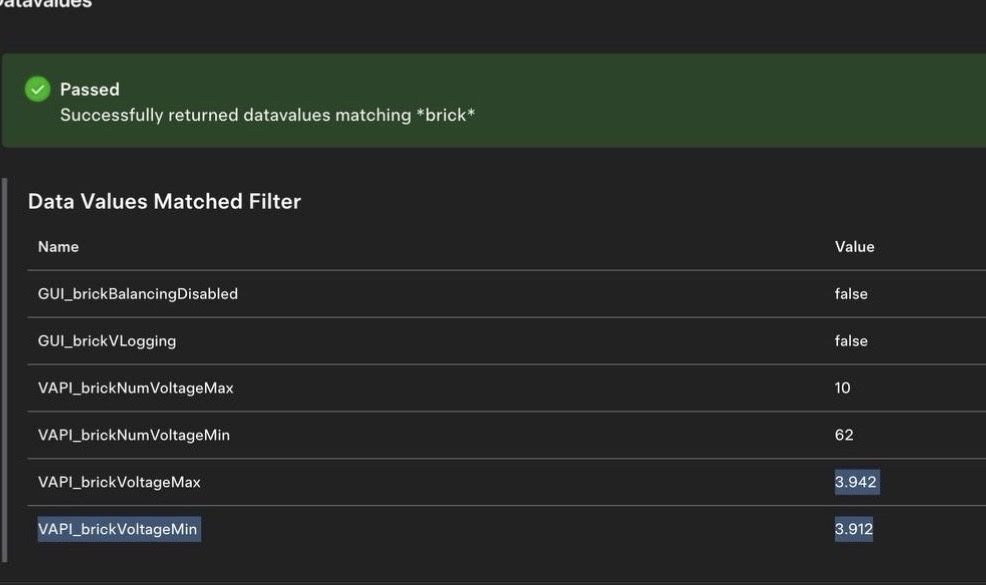Click the false value for GUI_brickVLogging
The image size is (986, 585).
[851, 341]
